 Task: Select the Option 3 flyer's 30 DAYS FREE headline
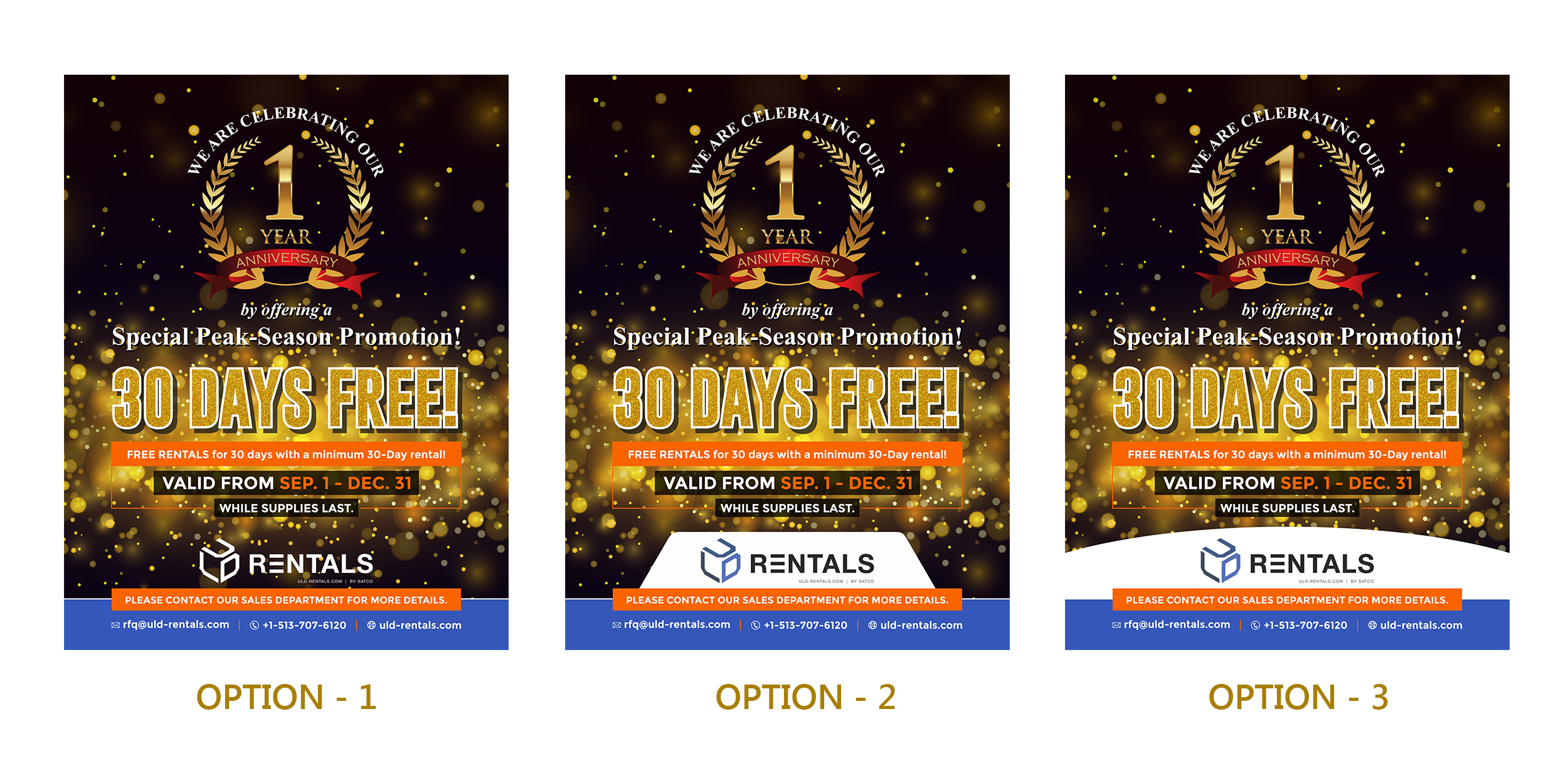[x=1286, y=400]
